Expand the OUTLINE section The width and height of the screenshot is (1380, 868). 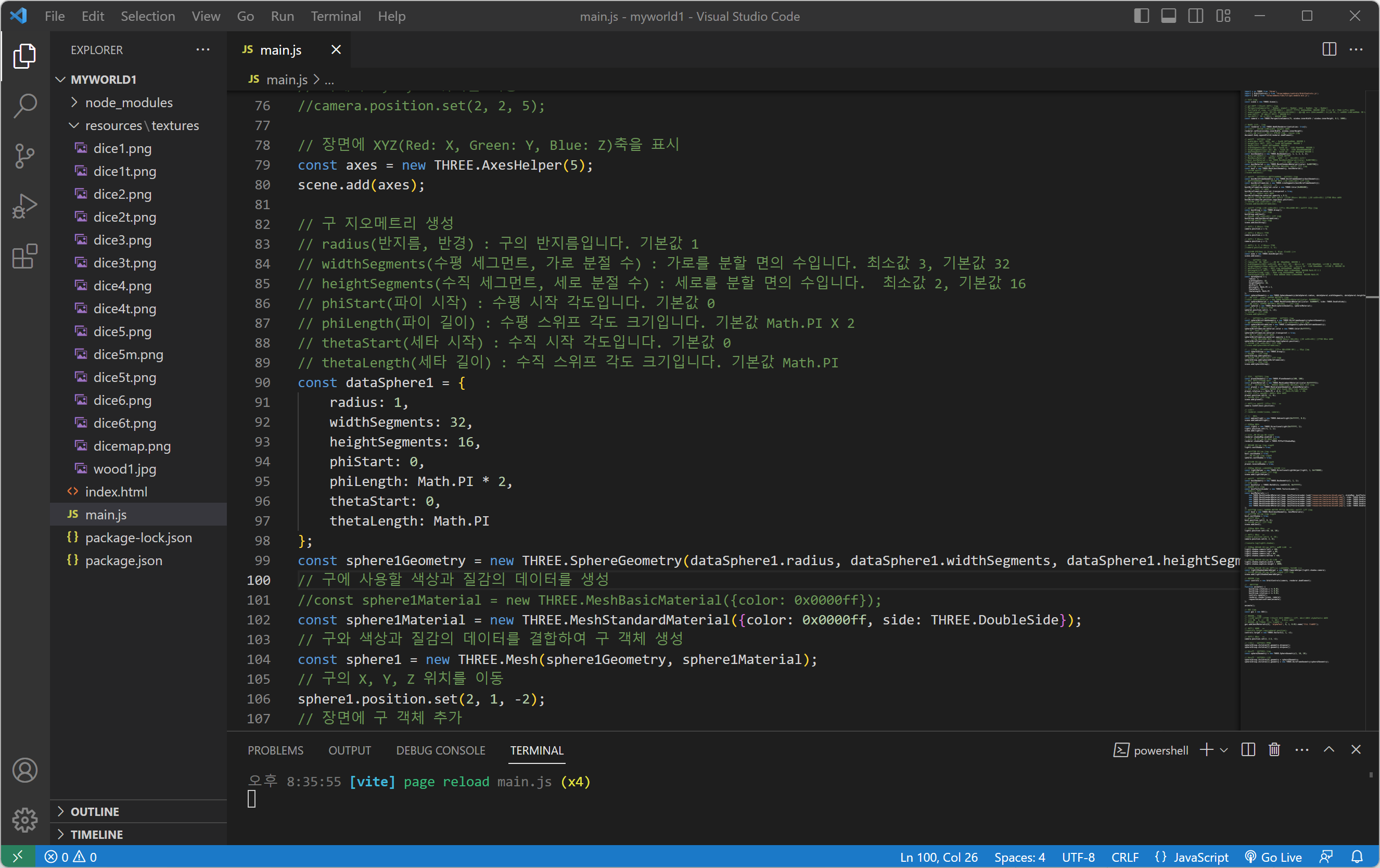point(95,811)
